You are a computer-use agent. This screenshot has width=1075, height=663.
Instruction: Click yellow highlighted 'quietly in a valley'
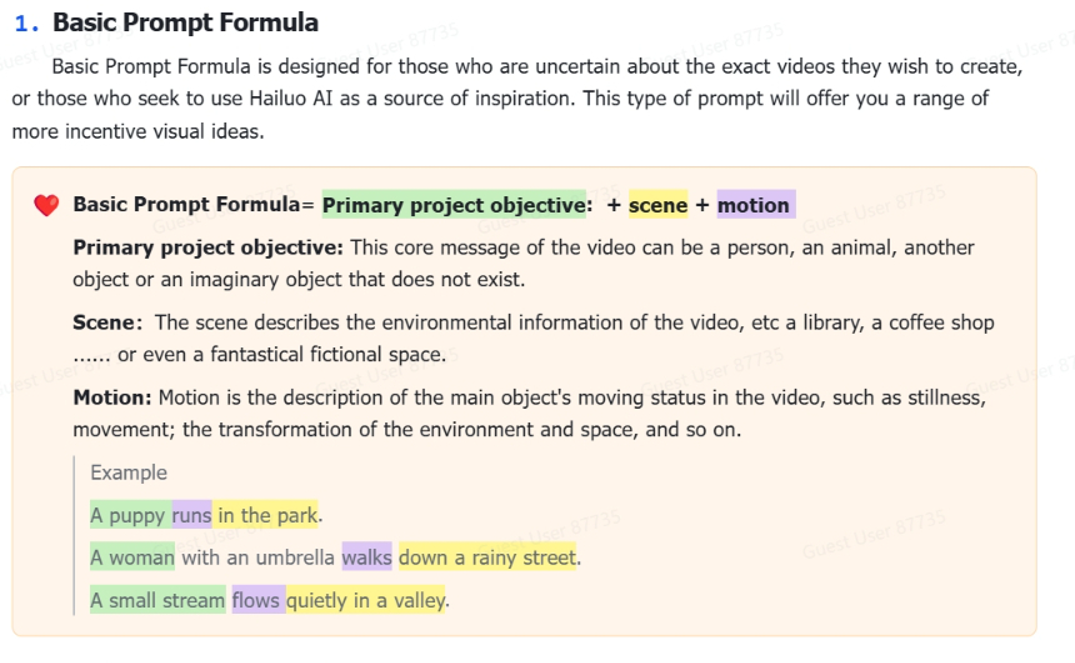click(x=366, y=599)
